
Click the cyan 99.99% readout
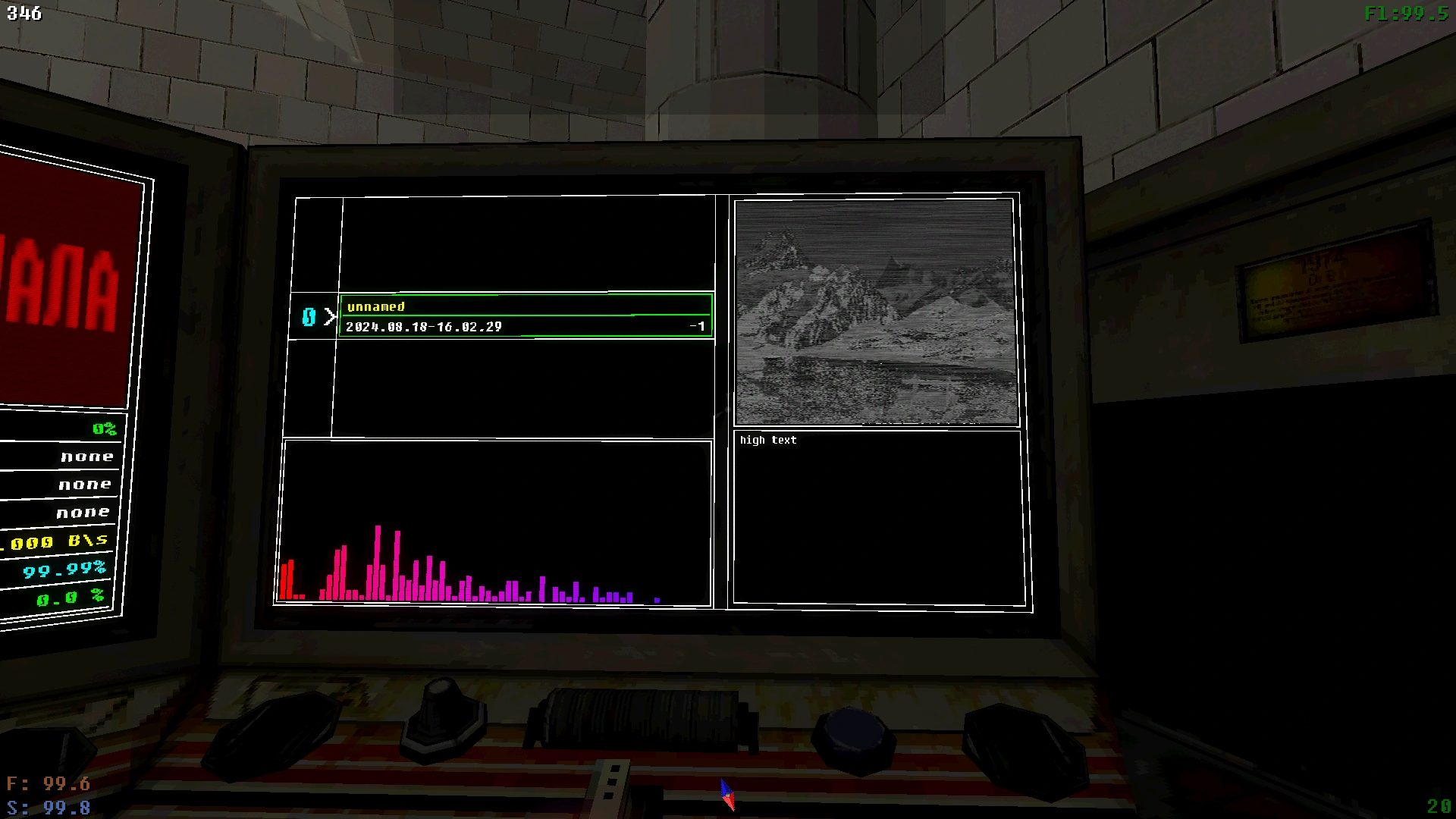pos(64,570)
